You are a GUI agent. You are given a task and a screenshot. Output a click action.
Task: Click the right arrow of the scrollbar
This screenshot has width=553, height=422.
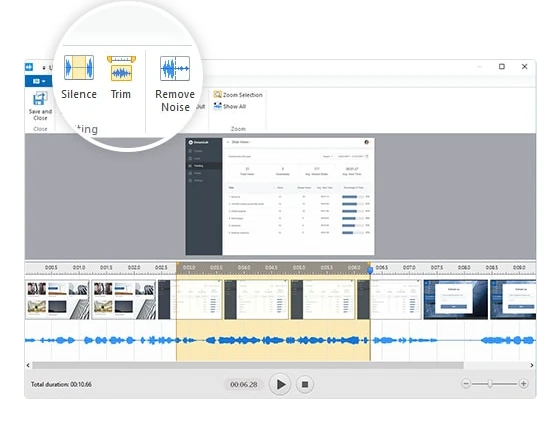532,365
